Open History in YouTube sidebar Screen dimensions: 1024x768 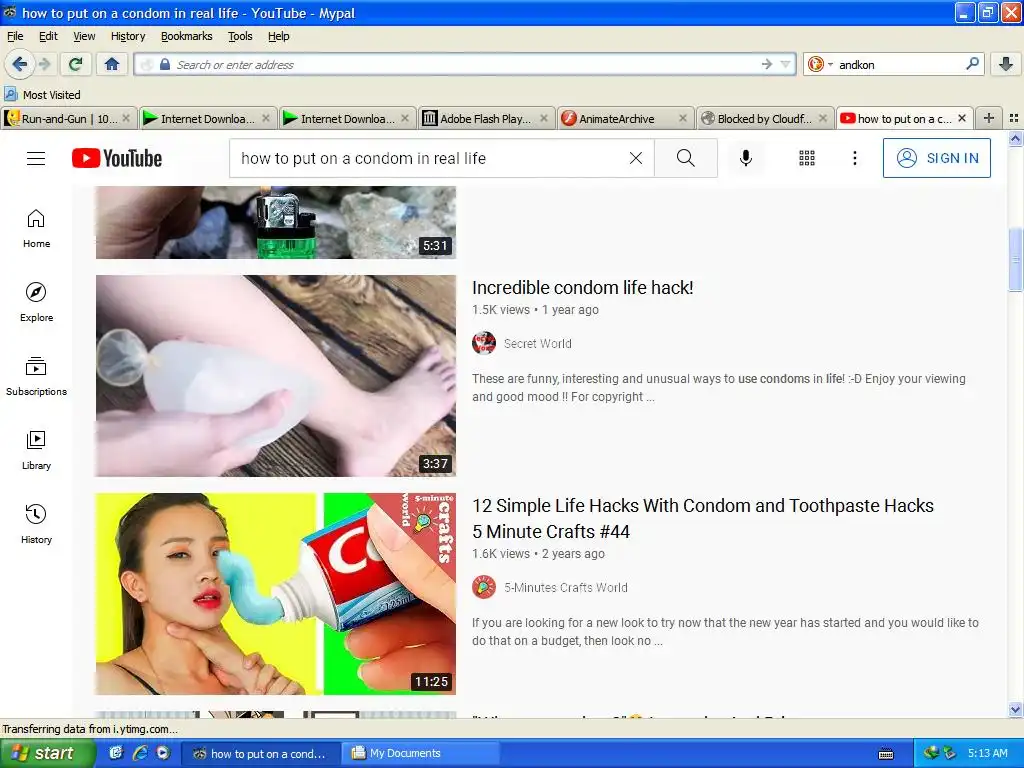[37, 524]
